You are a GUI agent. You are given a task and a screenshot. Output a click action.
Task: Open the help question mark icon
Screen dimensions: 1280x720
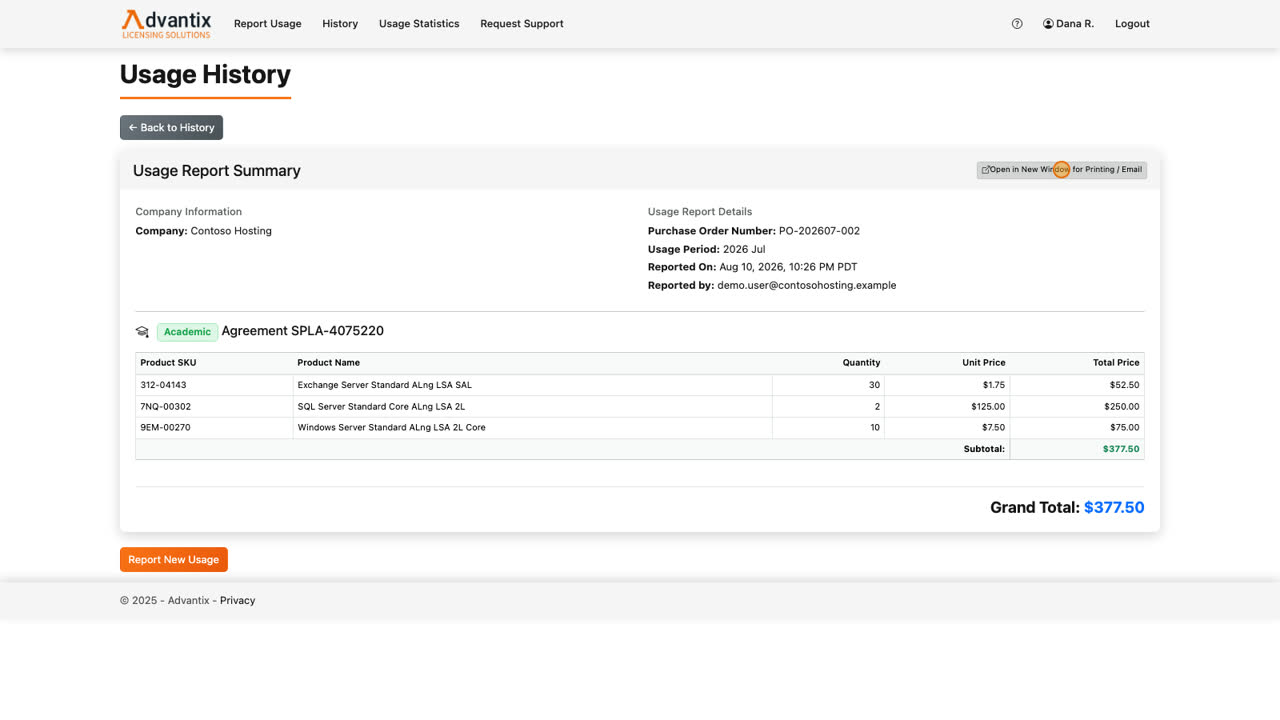(x=1017, y=24)
